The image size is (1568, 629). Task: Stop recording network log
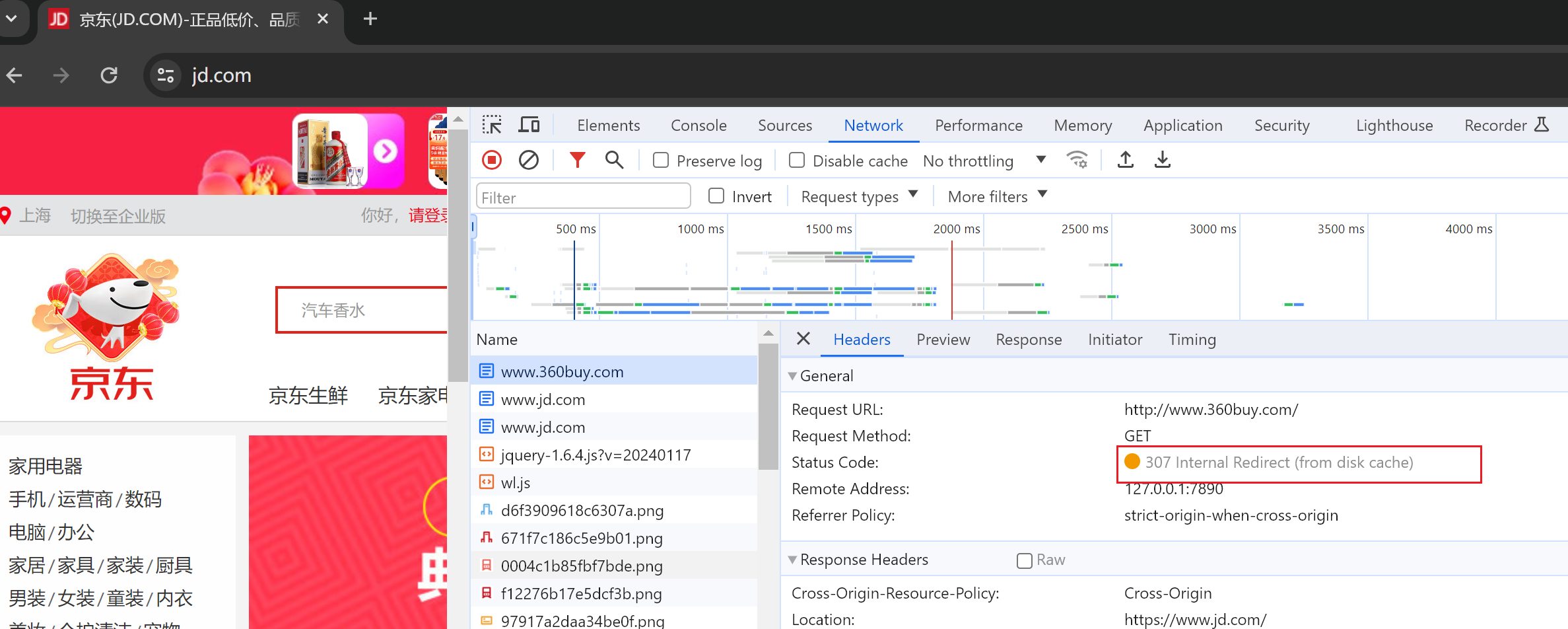coord(492,160)
